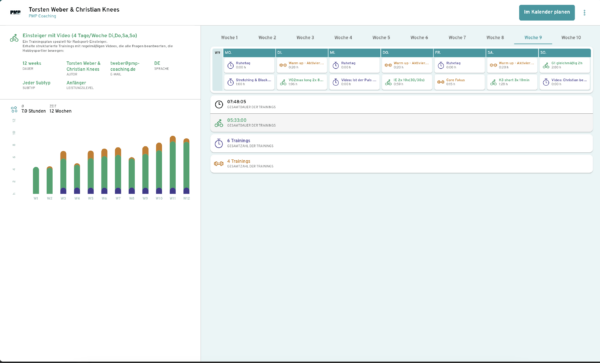Click the W9 bar in the chart
Image resolution: width=600 pixels, height=363 pixels.
[145, 170]
